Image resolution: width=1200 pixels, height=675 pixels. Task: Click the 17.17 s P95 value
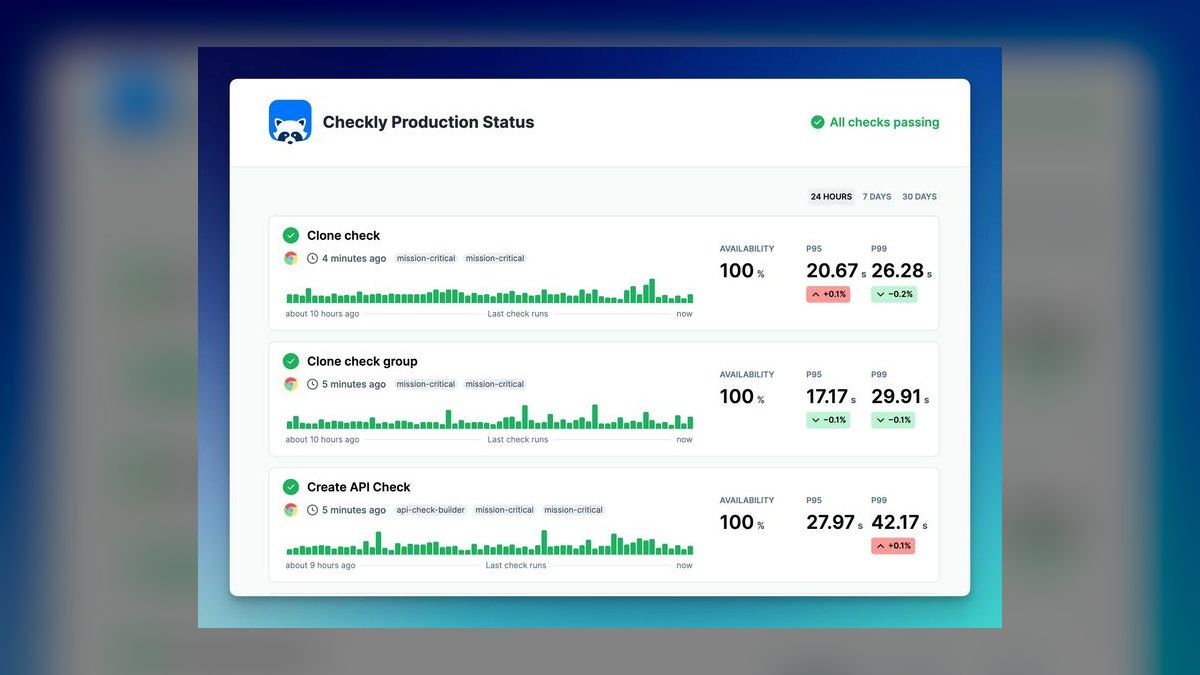coord(832,397)
